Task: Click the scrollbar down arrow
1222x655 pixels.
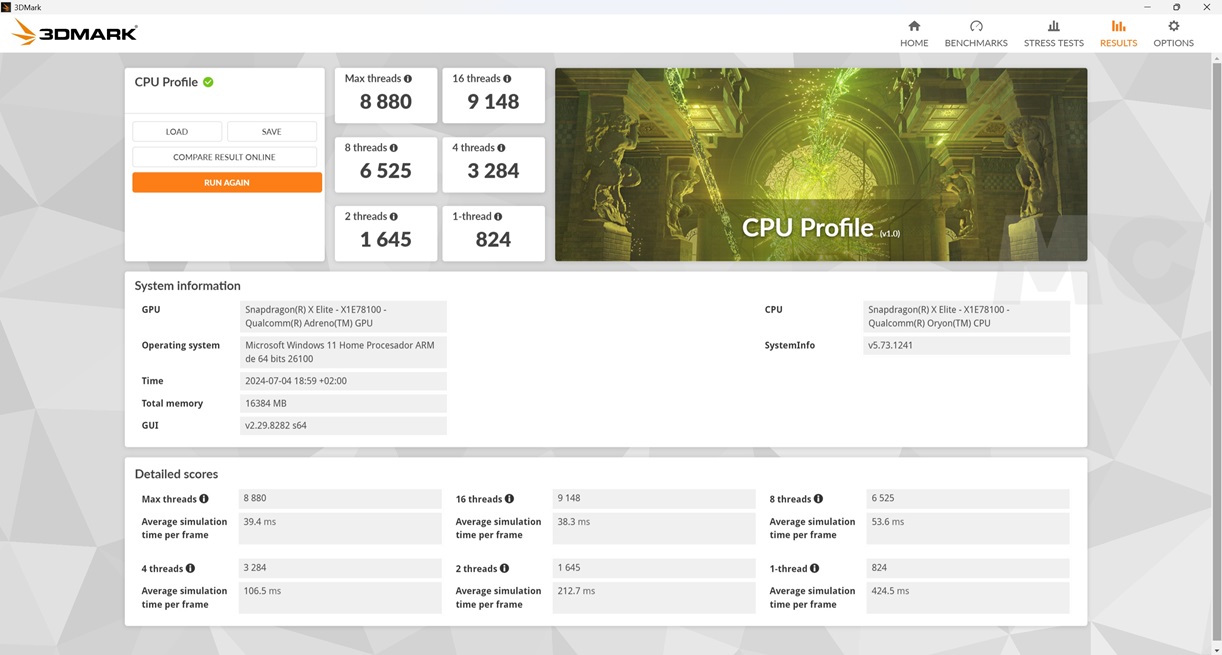Action: (1216, 650)
